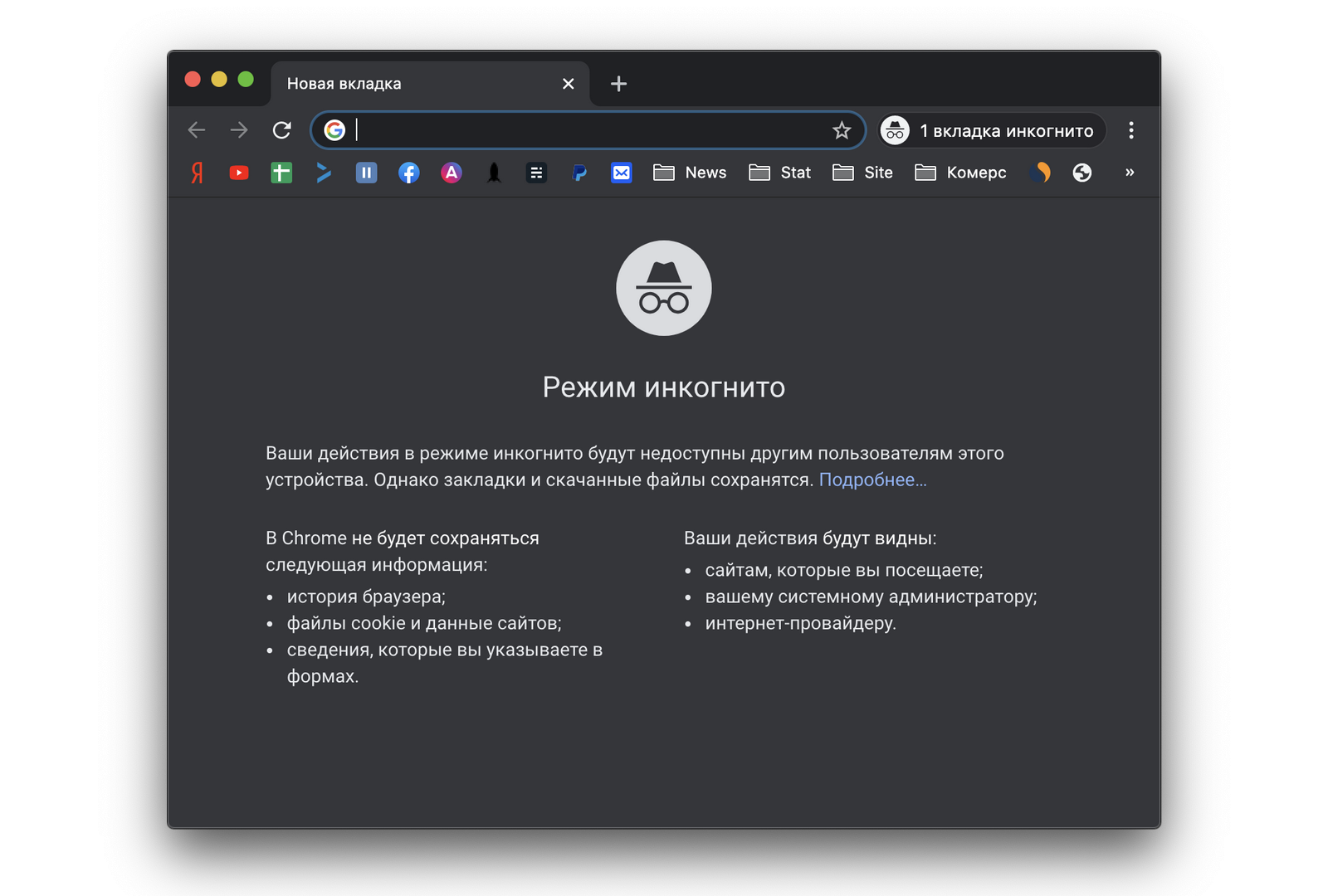Expand the Site bookmarks folder

point(862,173)
